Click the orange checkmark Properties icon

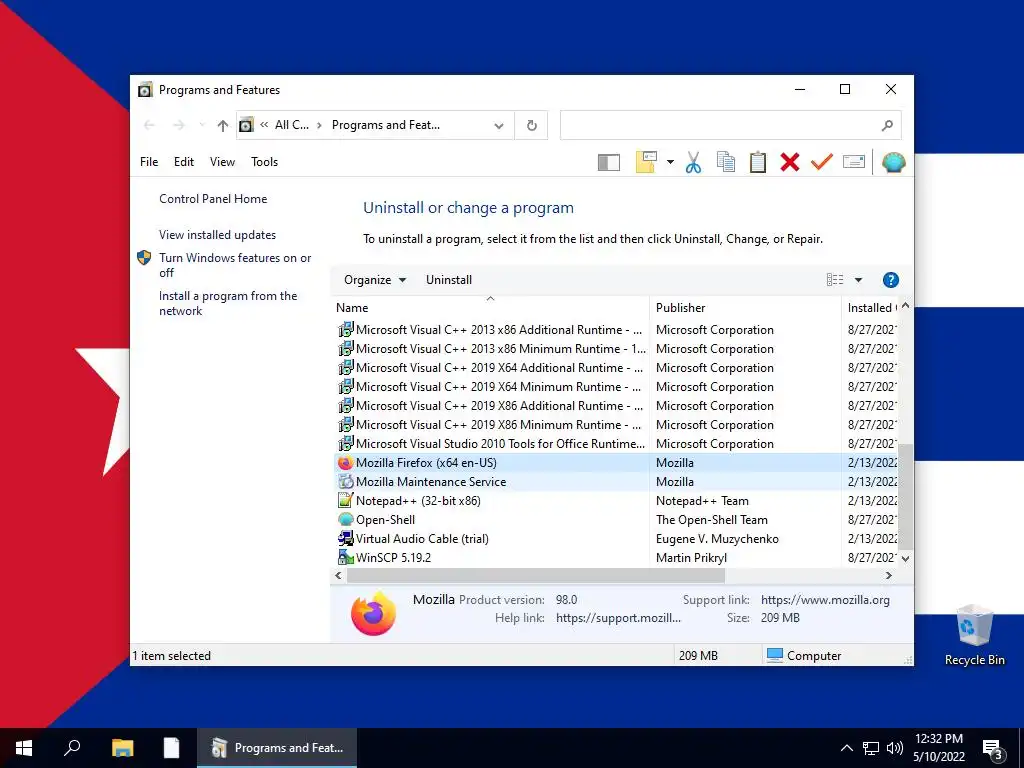tap(822, 161)
